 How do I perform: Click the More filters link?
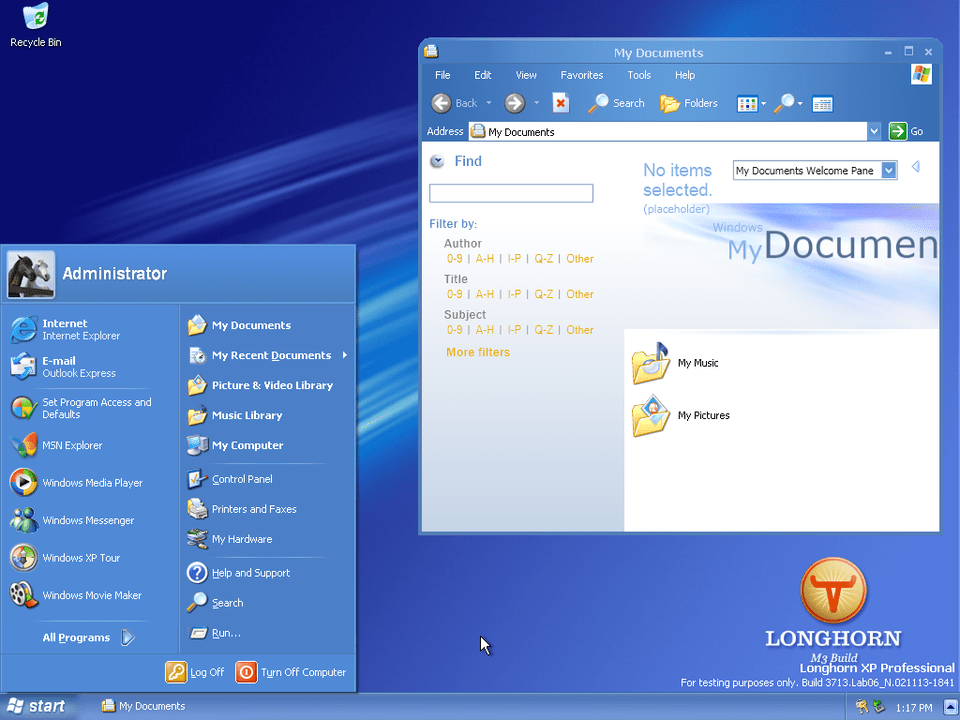tap(477, 352)
